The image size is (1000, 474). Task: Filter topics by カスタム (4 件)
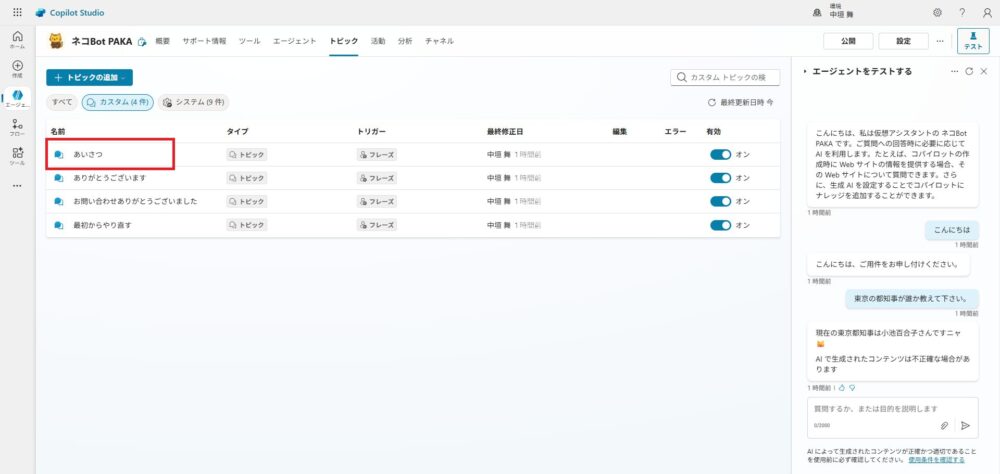click(x=117, y=102)
